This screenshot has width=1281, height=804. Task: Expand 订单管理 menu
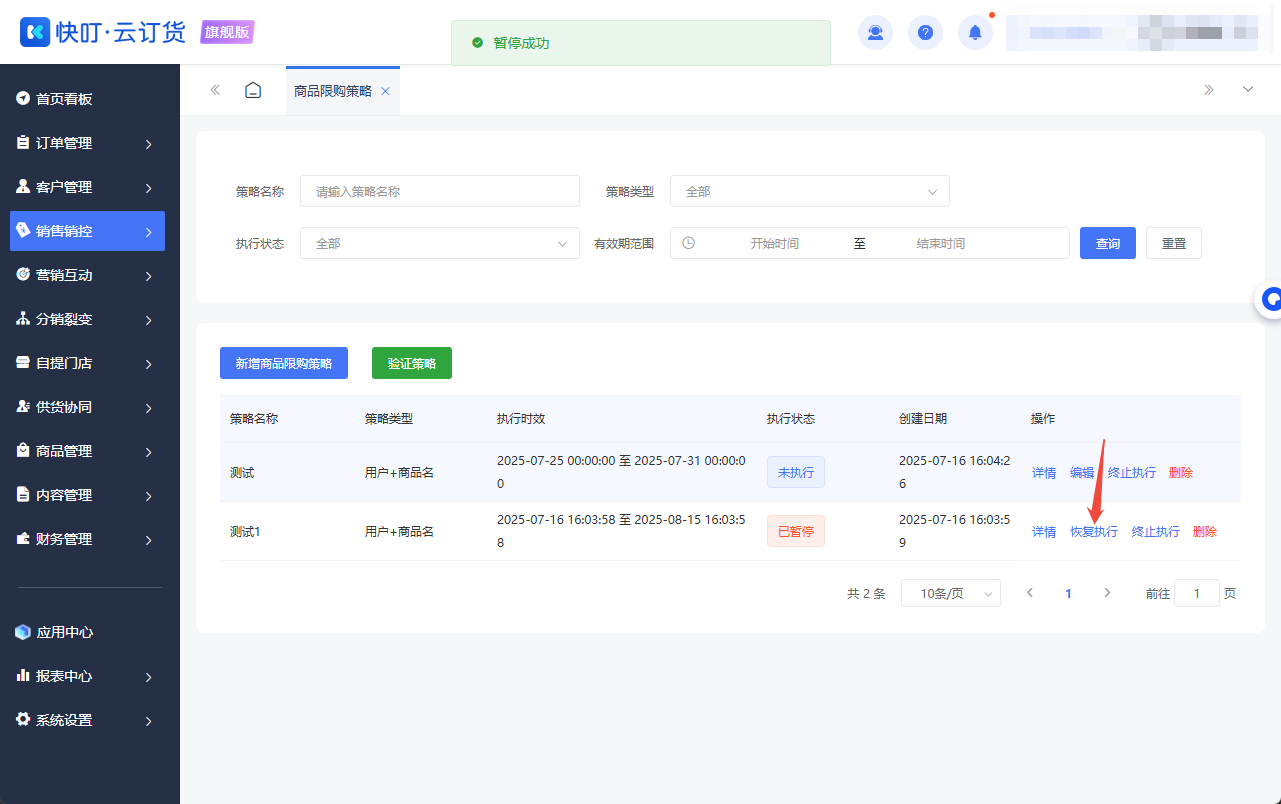87,143
